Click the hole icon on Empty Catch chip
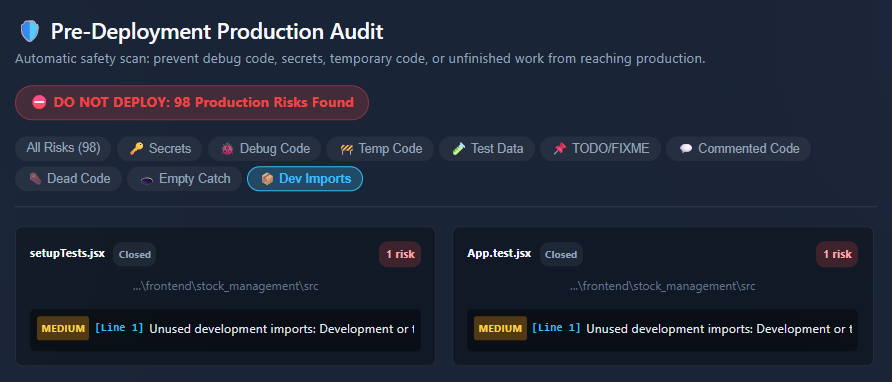The width and height of the screenshot is (892, 382). coord(147,180)
